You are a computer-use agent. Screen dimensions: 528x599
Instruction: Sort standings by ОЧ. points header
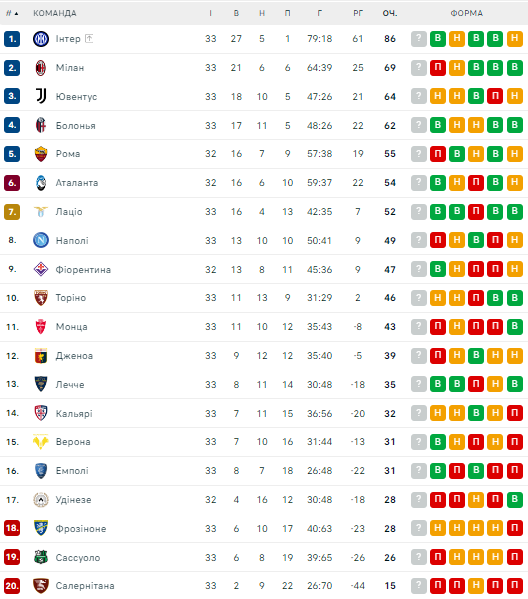[x=390, y=13]
